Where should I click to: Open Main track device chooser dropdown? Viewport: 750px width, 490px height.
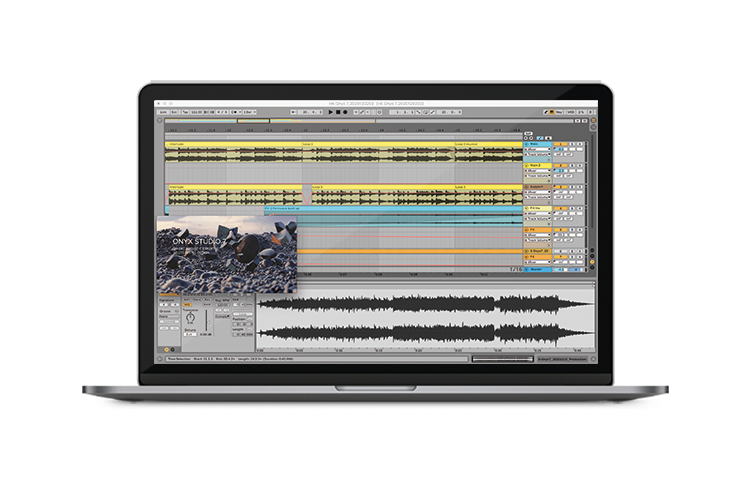(538, 149)
